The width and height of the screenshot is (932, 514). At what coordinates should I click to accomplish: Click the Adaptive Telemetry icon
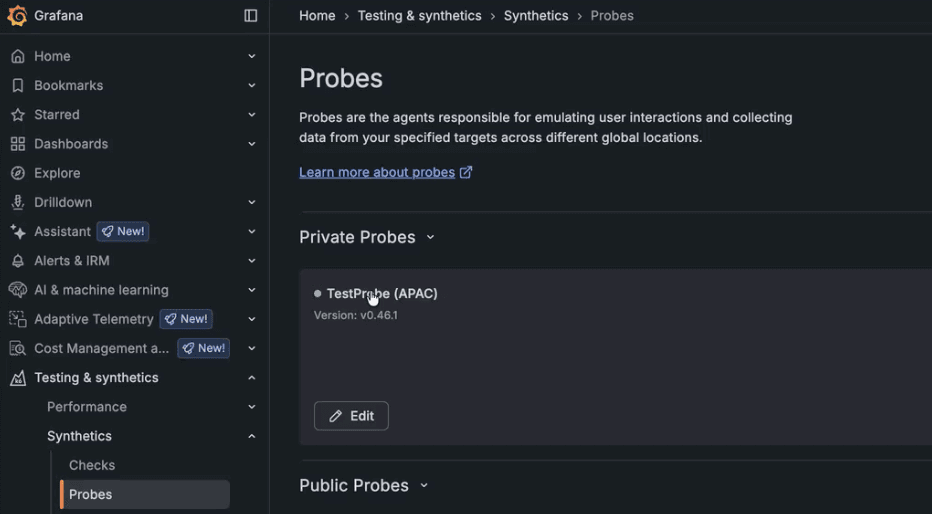click(18, 319)
